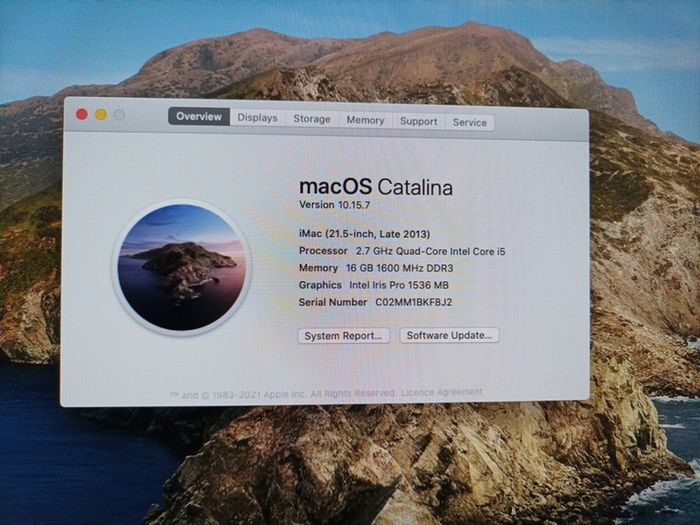
Task: Click the Version 10.15.7 text
Action: click(x=334, y=205)
